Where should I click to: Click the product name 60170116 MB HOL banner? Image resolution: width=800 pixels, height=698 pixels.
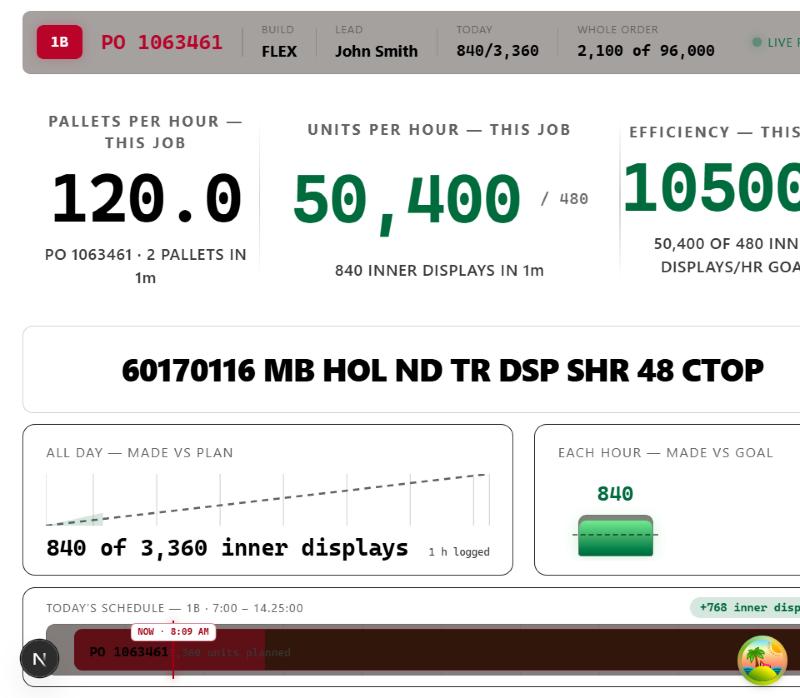point(442,370)
